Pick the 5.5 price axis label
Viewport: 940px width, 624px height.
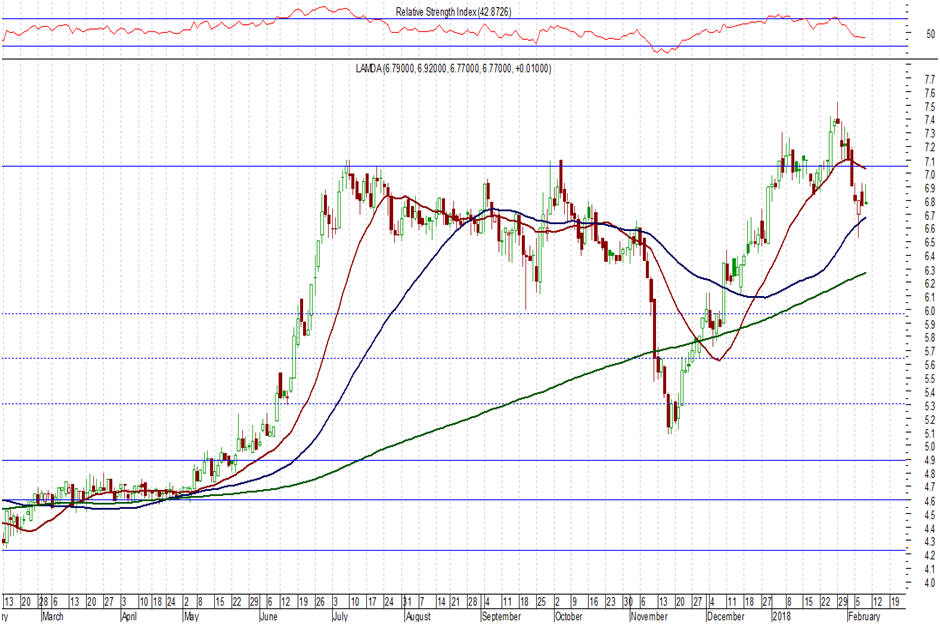[x=930, y=379]
